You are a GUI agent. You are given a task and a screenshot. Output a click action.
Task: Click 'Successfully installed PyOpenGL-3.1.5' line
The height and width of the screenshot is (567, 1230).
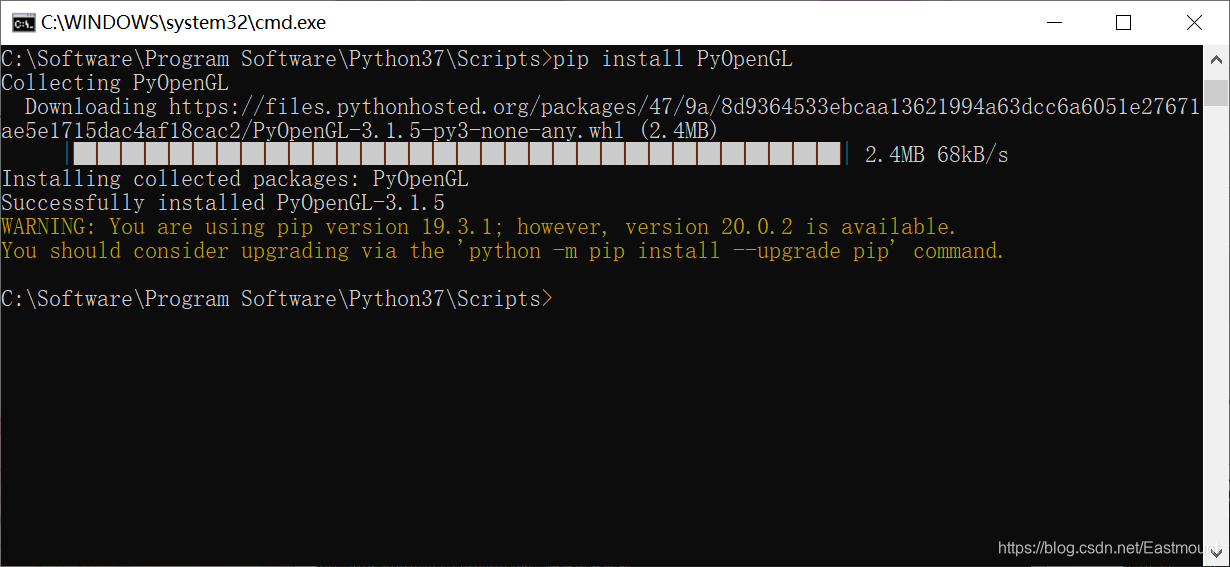(223, 203)
